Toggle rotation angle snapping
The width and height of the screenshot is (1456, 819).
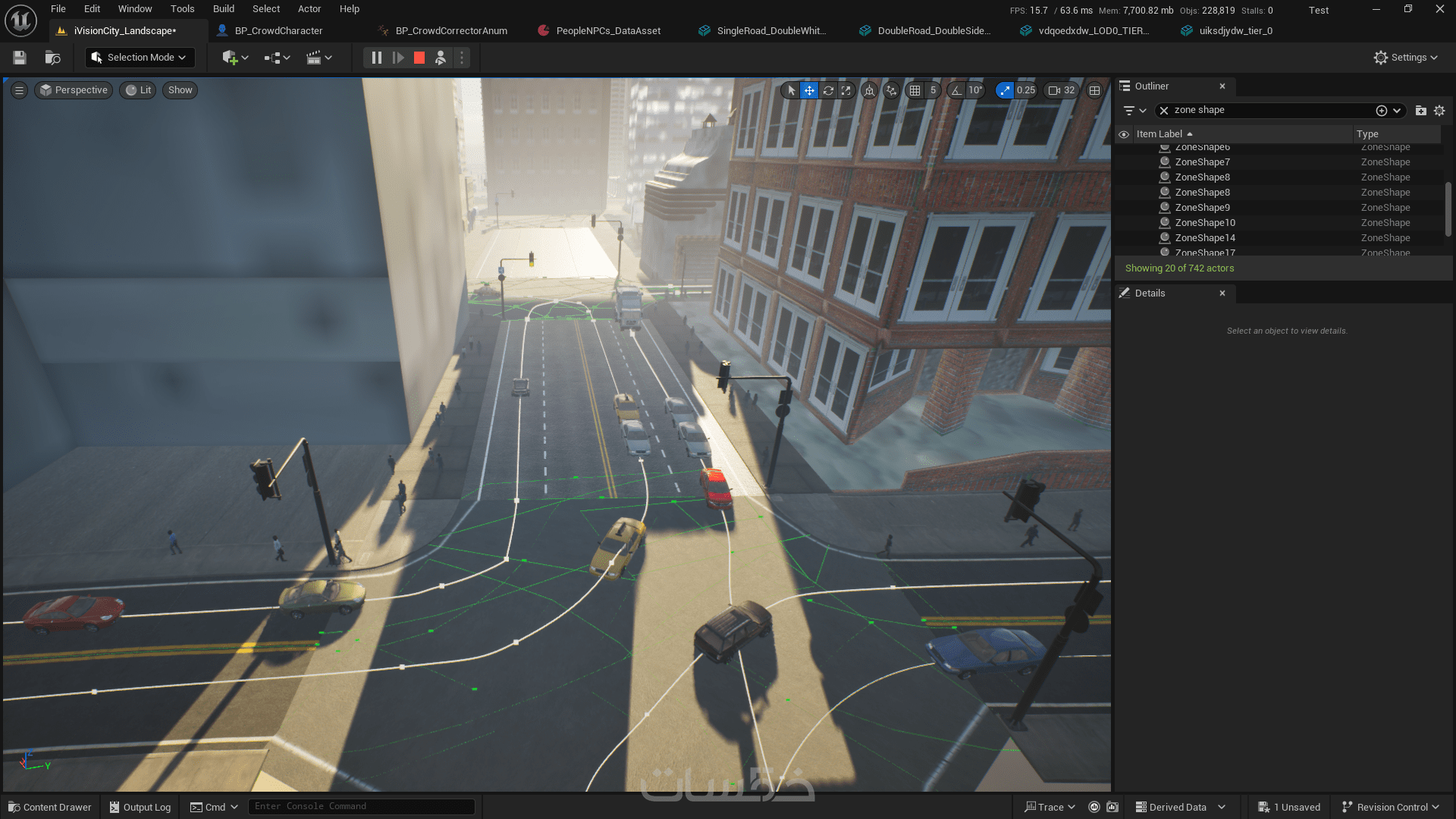(957, 90)
